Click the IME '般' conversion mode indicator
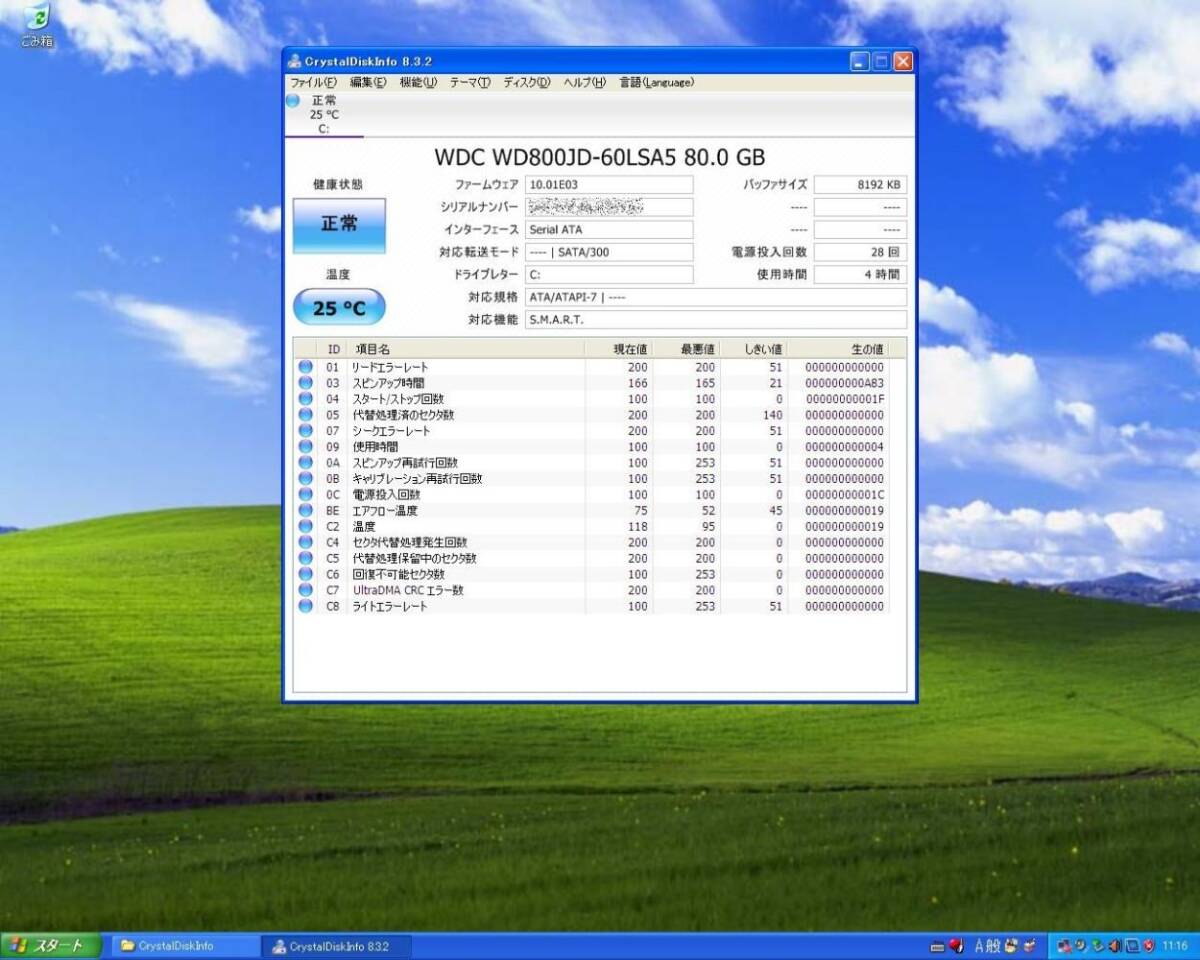This screenshot has width=1200, height=960. click(995, 945)
